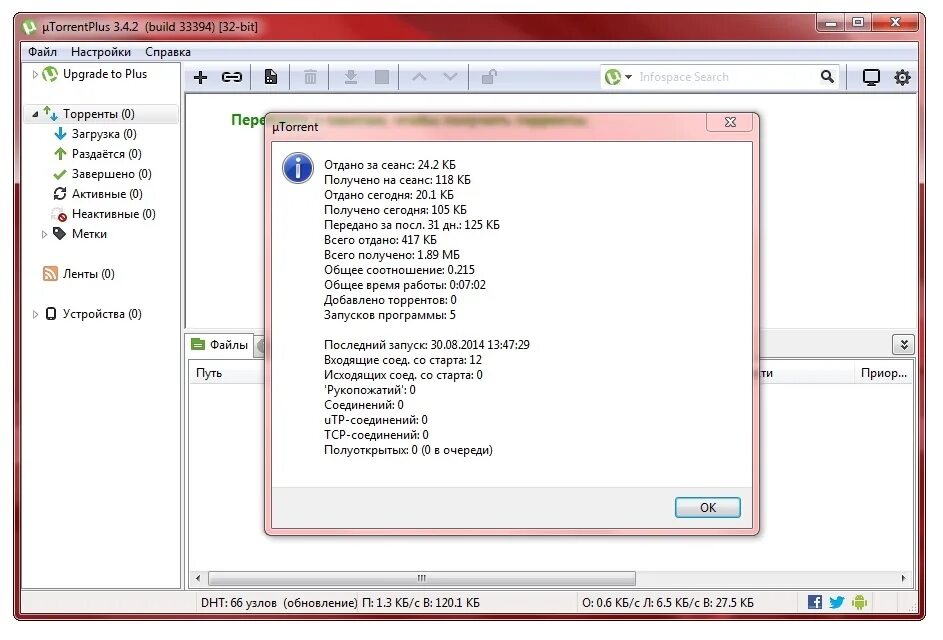Click Move Up Queue arrow icon
This screenshot has height=640, width=943.
point(420,77)
